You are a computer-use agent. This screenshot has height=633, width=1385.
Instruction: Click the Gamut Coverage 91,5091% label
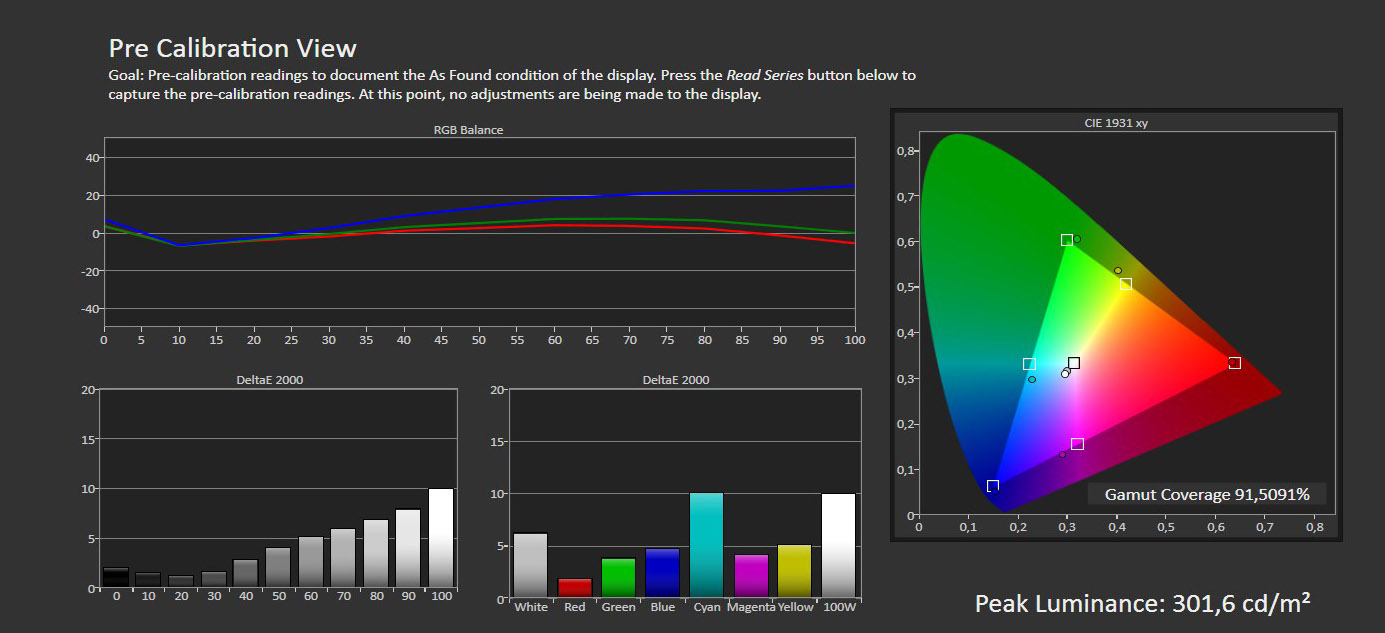[1207, 494]
